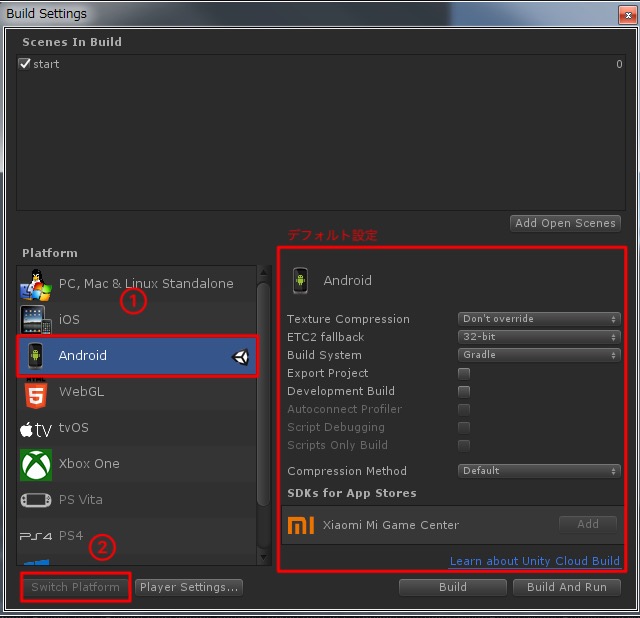The height and width of the screenshot is (618, 640).
Task: Open the Build System dropdown
Action: [x=539, y=355]
